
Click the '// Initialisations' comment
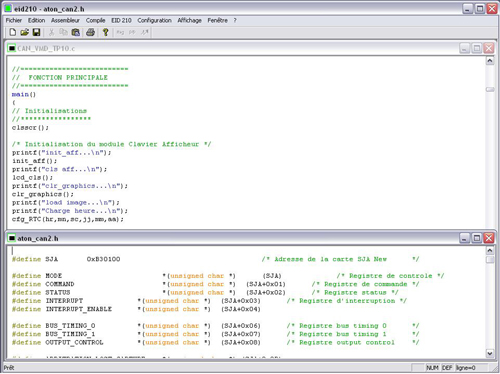pyautogui.click(x=49, y=111)
